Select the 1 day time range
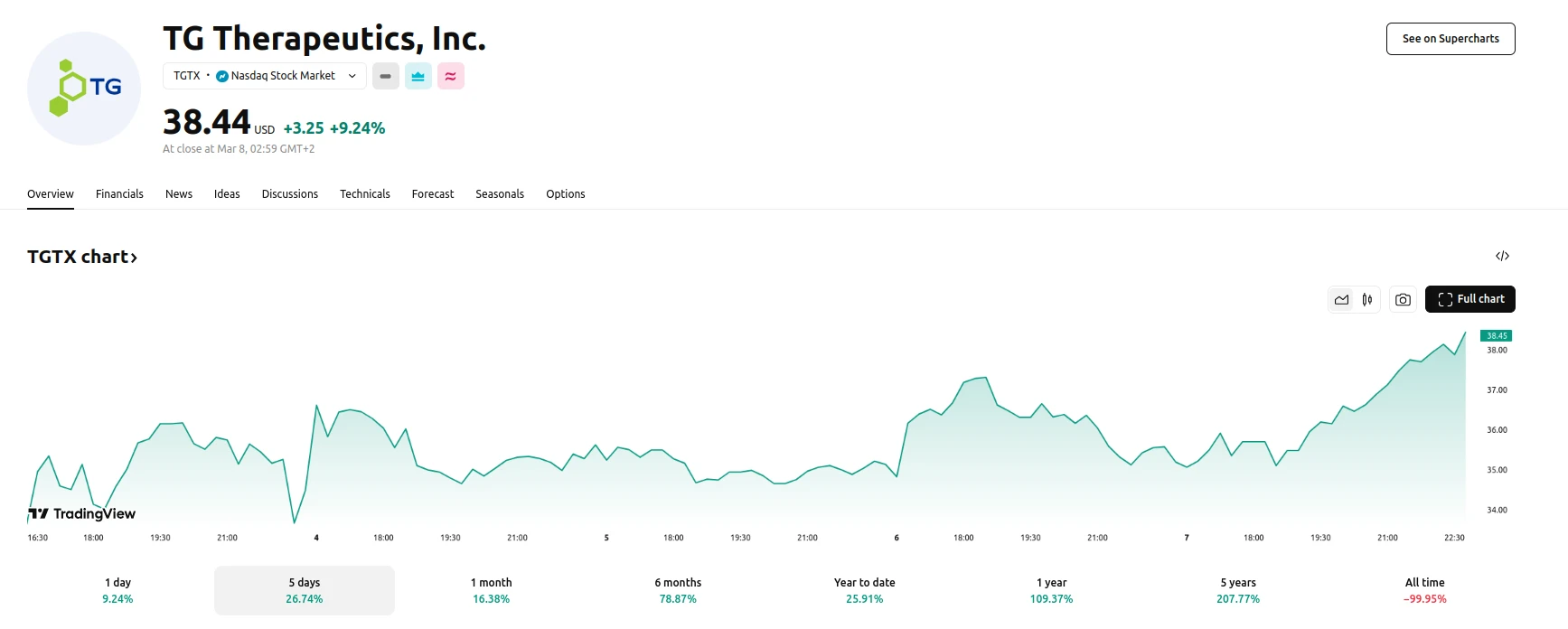This screenshot has width=1568, height=629. pyautogui.click(x=117, y=590)
